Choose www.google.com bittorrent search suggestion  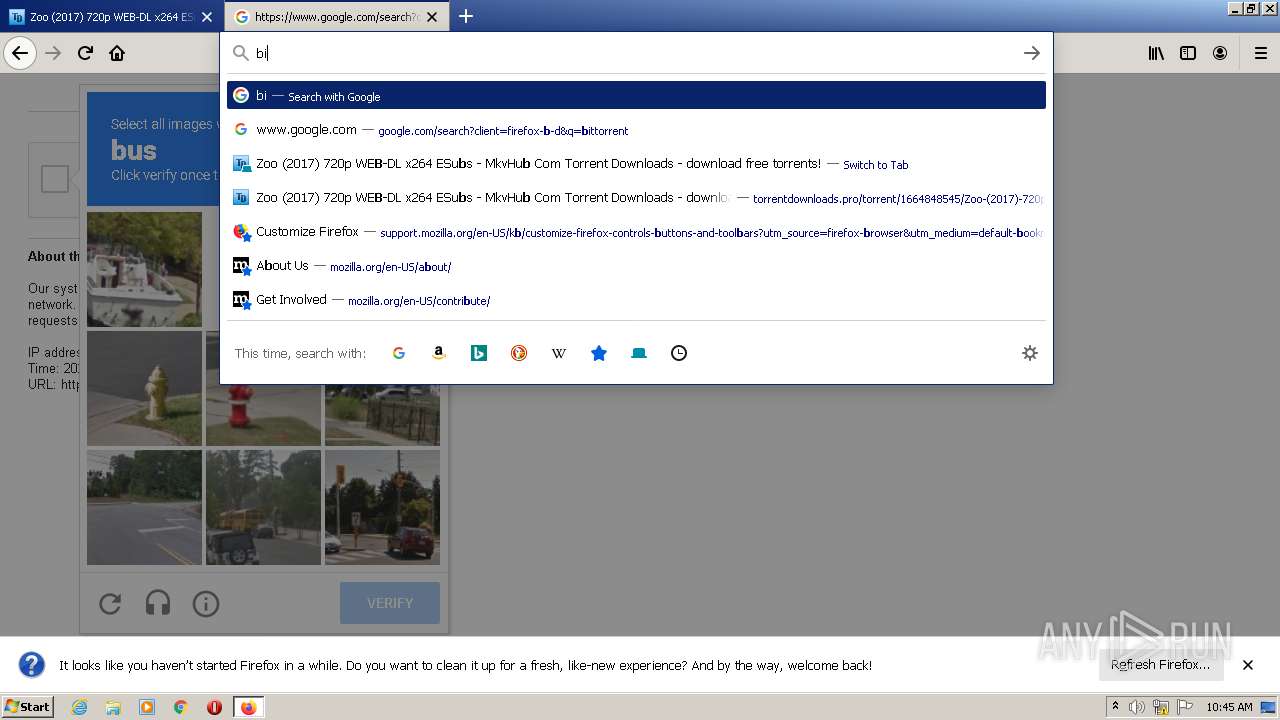pos(636,130)
